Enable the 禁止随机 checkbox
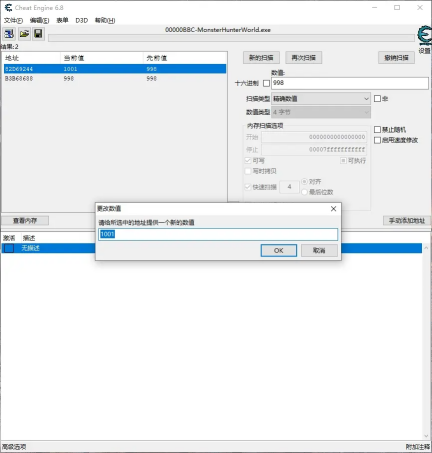432x453 pixels. (x=377, y=129)
